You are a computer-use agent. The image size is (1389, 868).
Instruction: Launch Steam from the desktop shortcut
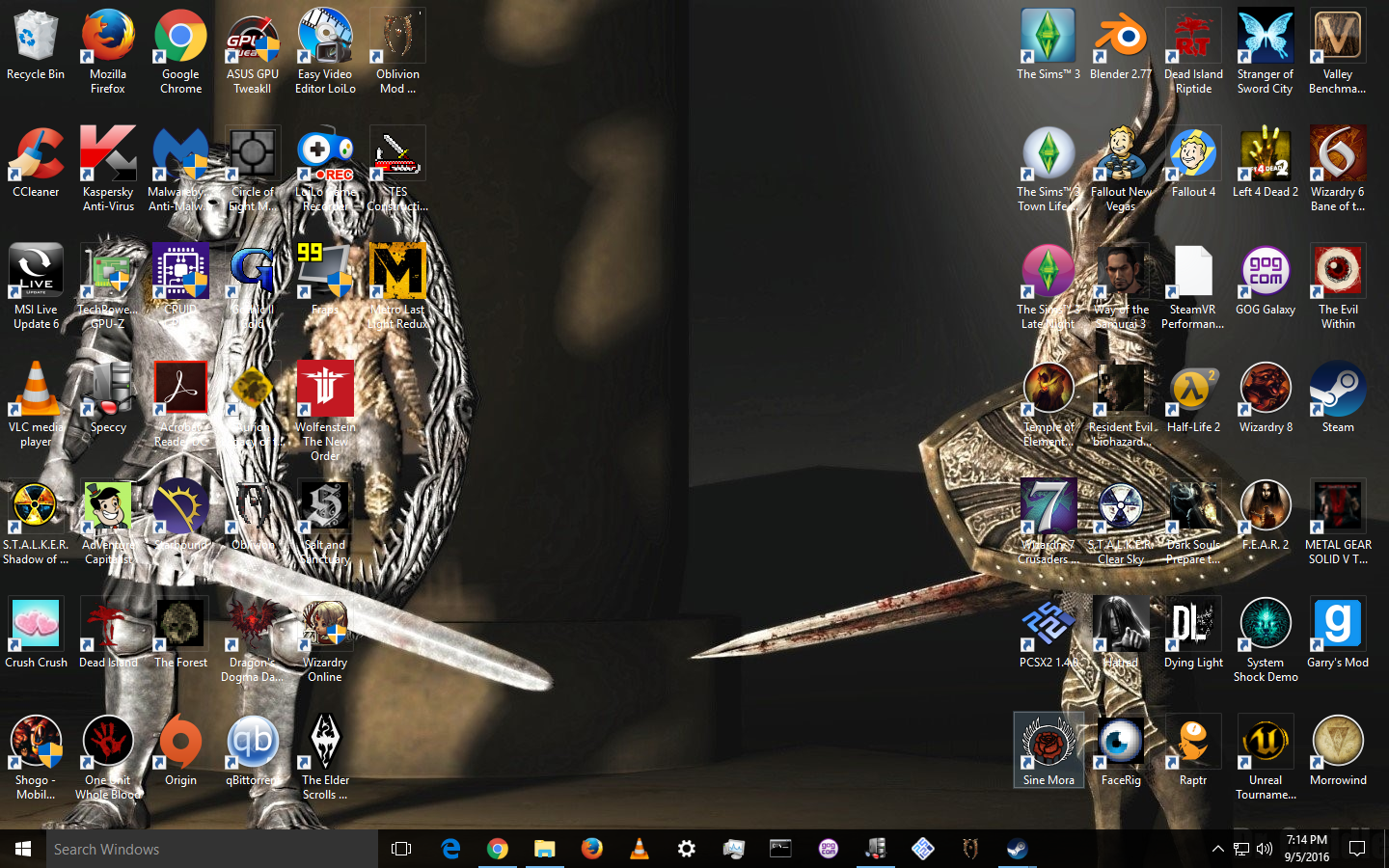pos(1338,398)
